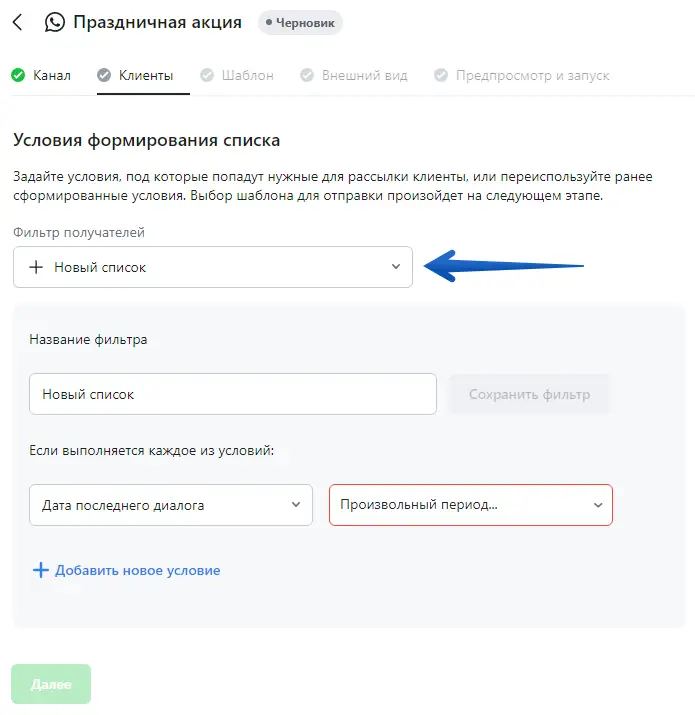Screen dimensions: 695x715
Task: Open the Внешний вид step tab
Action: [364, 75]
